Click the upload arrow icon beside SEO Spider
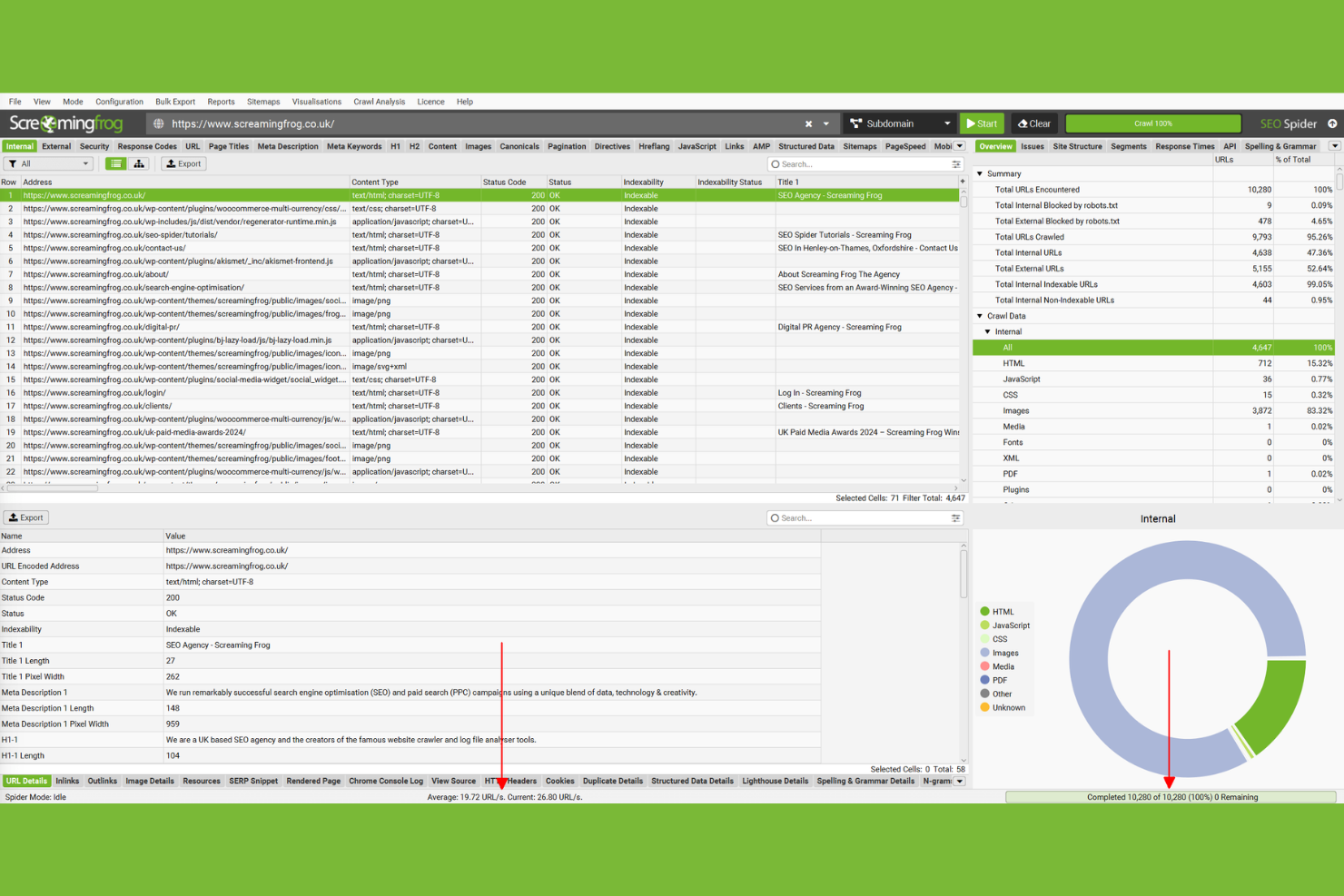Viewport: 1344px width, 896px height. 1332,123
